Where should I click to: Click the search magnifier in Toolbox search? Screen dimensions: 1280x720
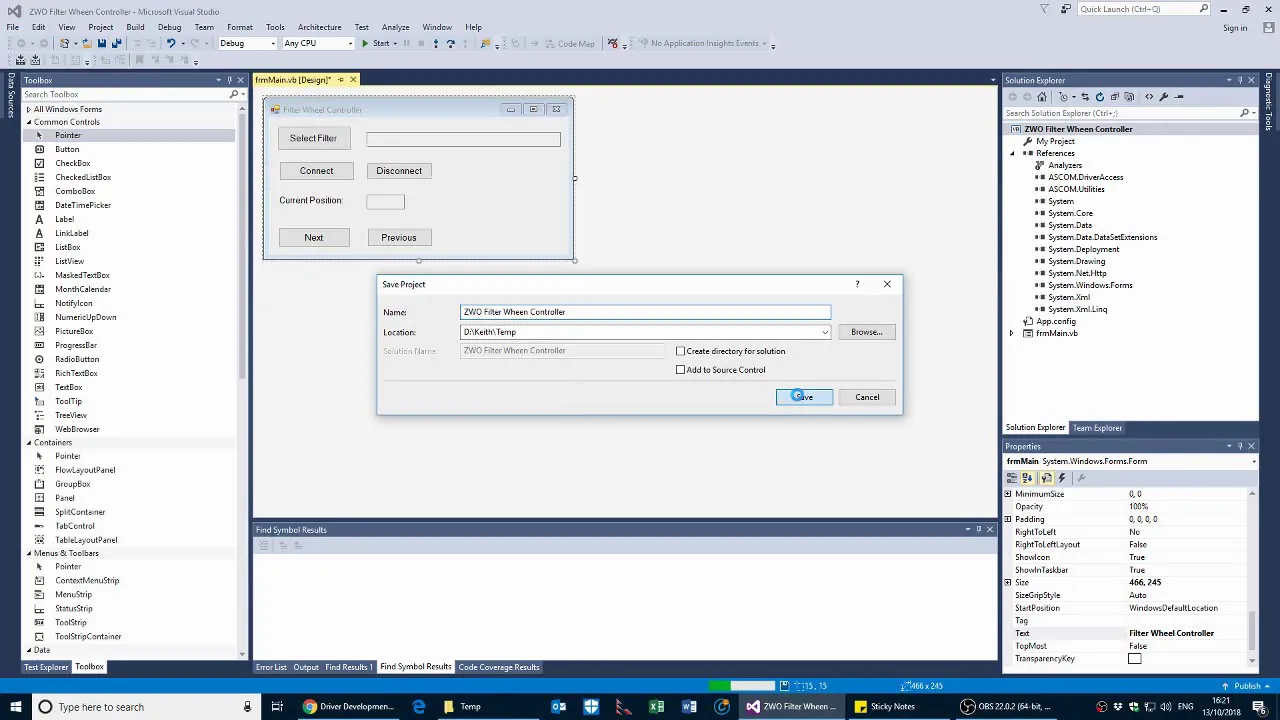point(234,94)
